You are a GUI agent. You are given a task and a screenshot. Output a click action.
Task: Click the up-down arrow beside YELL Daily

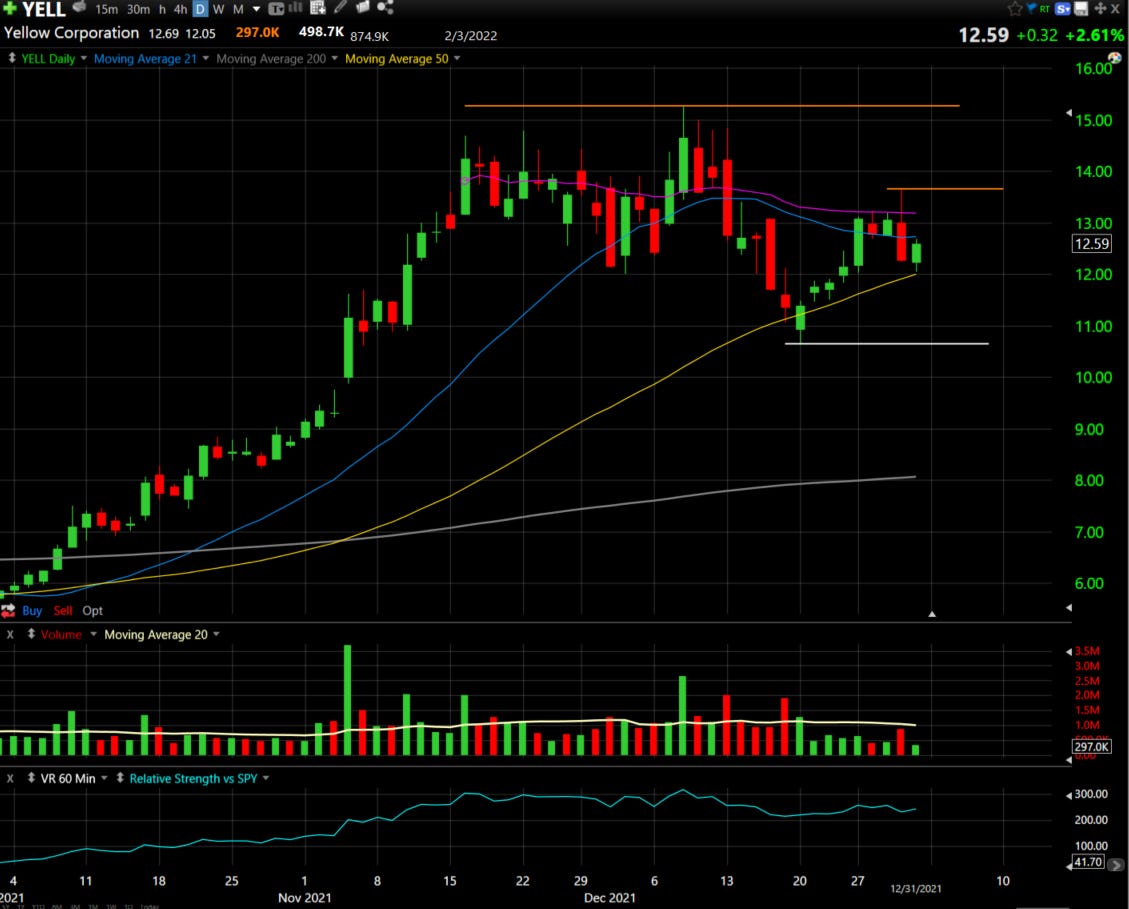12,58
